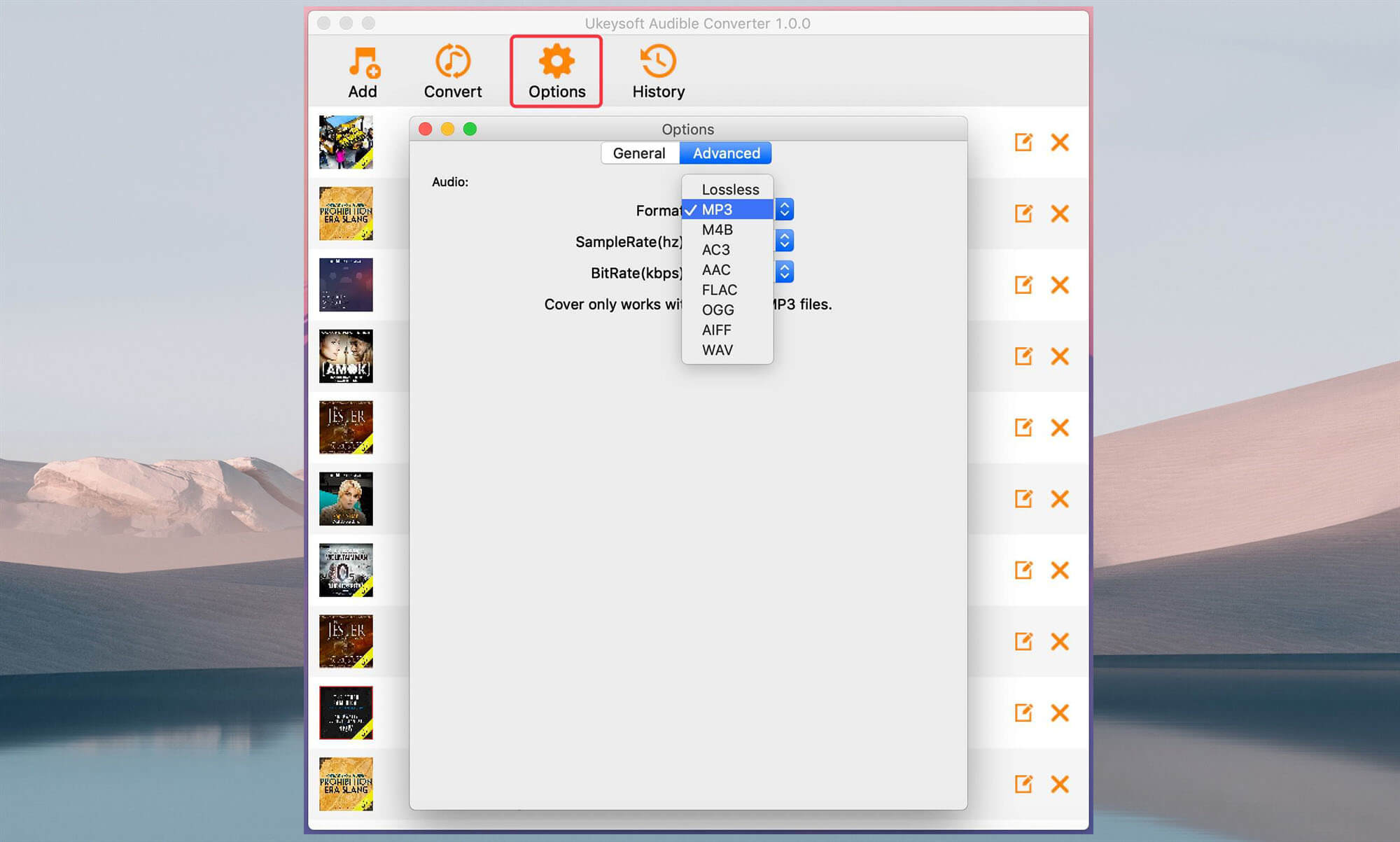Remove the AMOK audiobook with X icon

[1060, 356]
